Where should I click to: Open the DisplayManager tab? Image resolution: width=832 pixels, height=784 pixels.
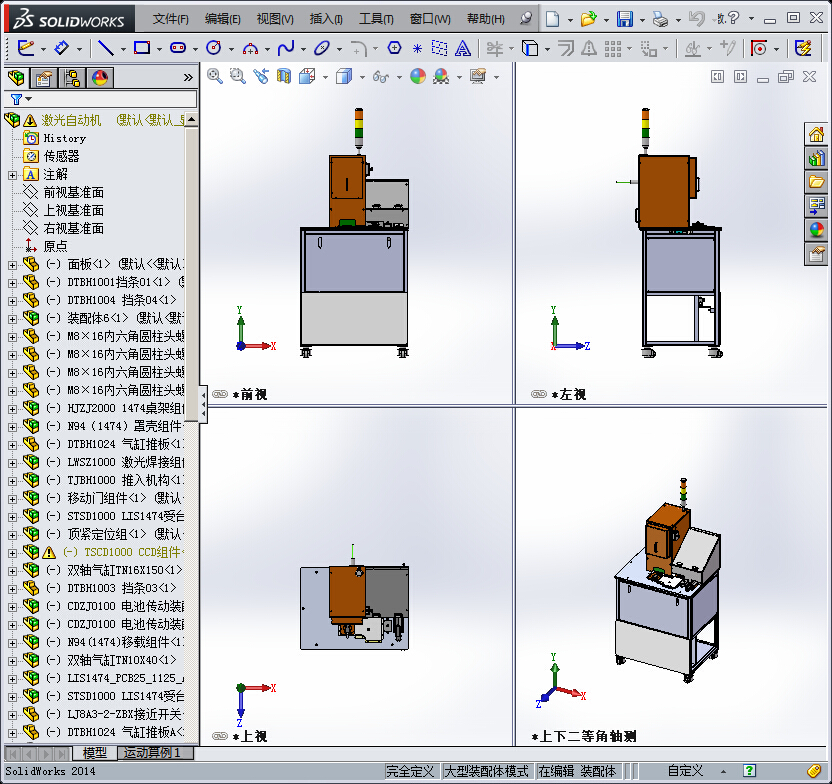(100, 78)
